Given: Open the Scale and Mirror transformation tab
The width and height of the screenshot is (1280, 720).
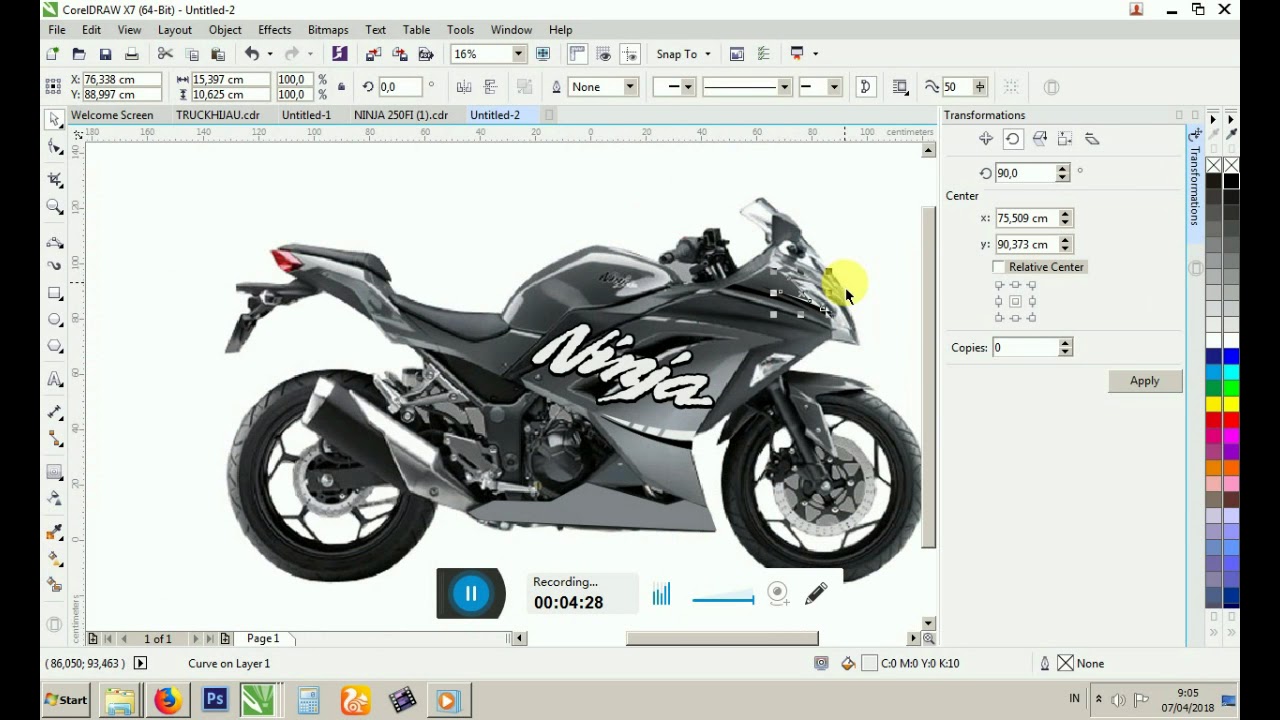Looking at the screenshot, I should [x=1039, y=139].
